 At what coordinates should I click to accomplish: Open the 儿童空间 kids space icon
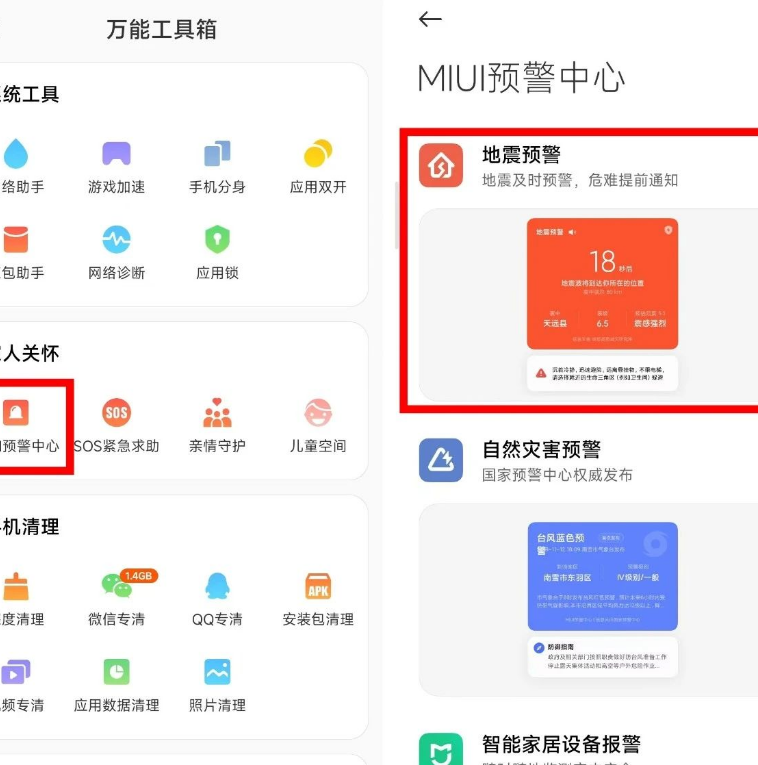pyautogui.click(x=318, y=413)
